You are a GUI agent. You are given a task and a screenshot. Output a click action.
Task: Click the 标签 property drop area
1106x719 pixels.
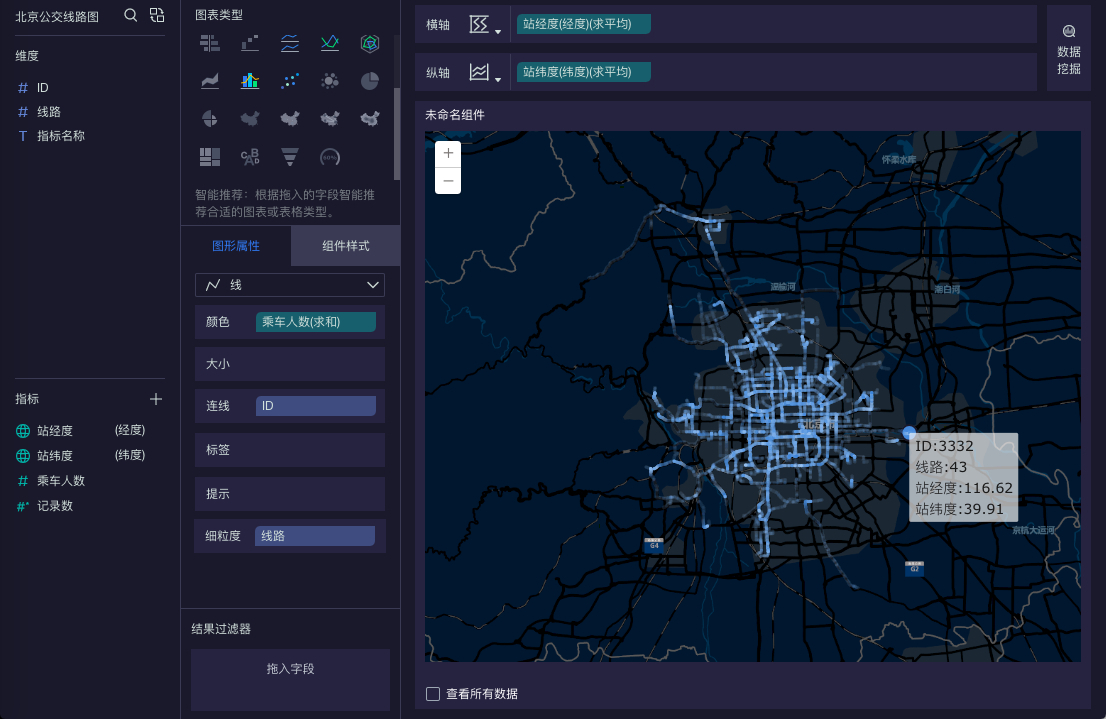click(290, 449)
